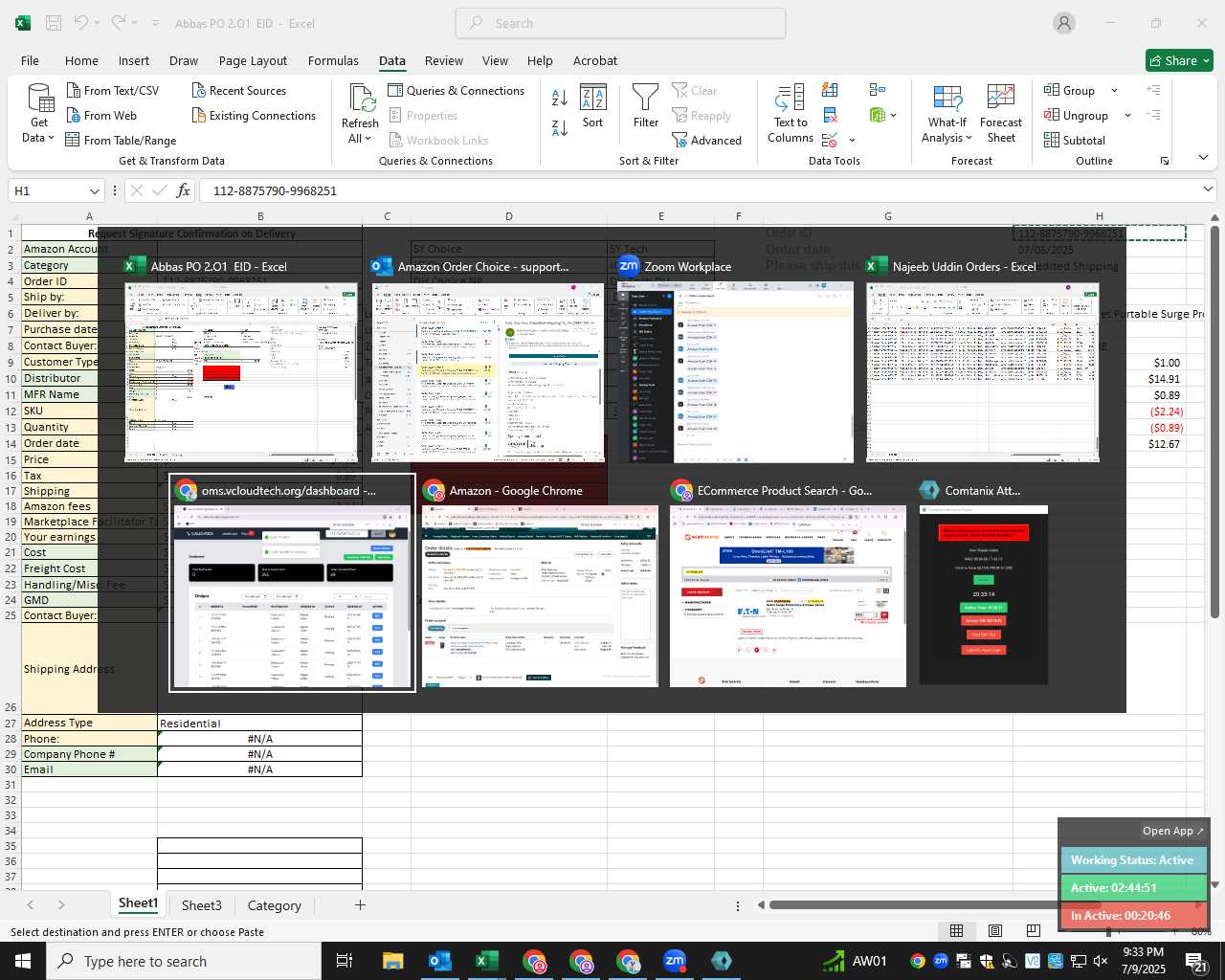
Task: Click the Ungroup button
Action: 1077,115
